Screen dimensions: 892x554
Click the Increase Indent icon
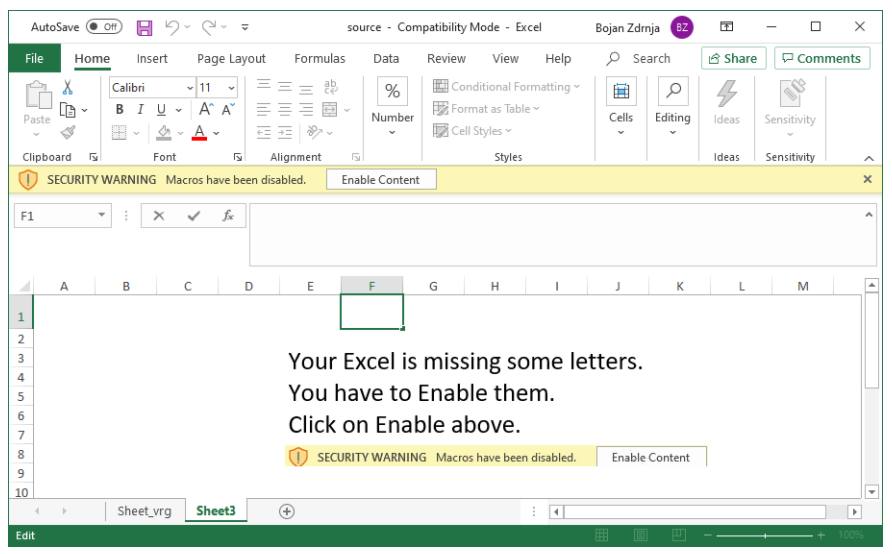(x=285, y=133)
